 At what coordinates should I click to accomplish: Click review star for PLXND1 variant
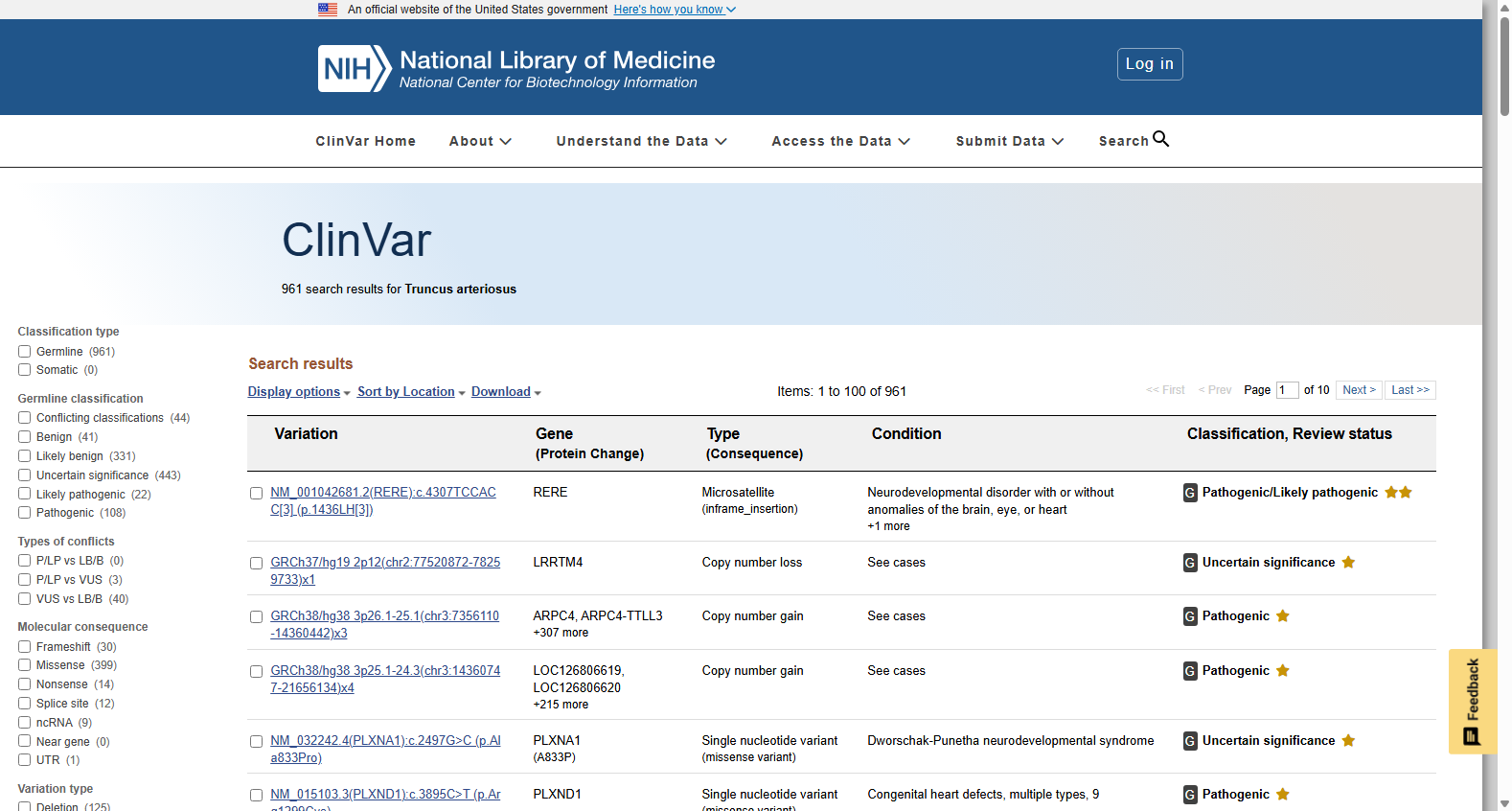pos(1283,794)
